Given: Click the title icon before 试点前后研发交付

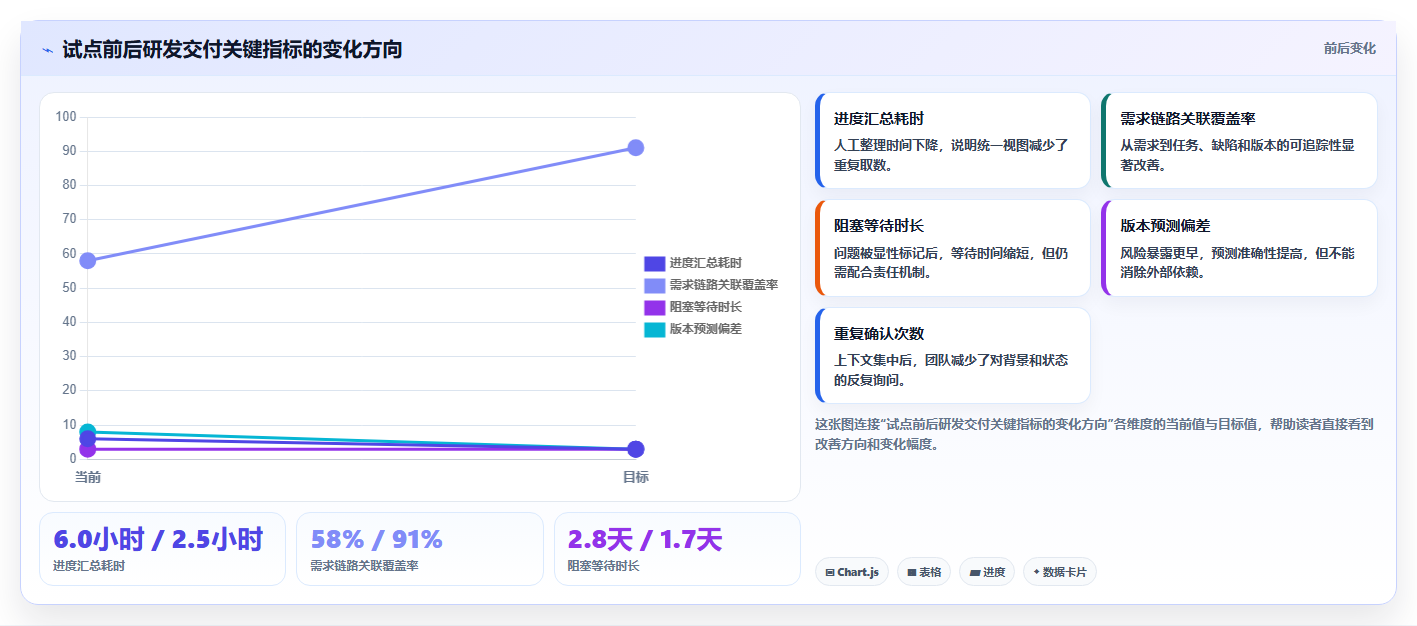Looking at the screenshot, I should tap(47, 50).
